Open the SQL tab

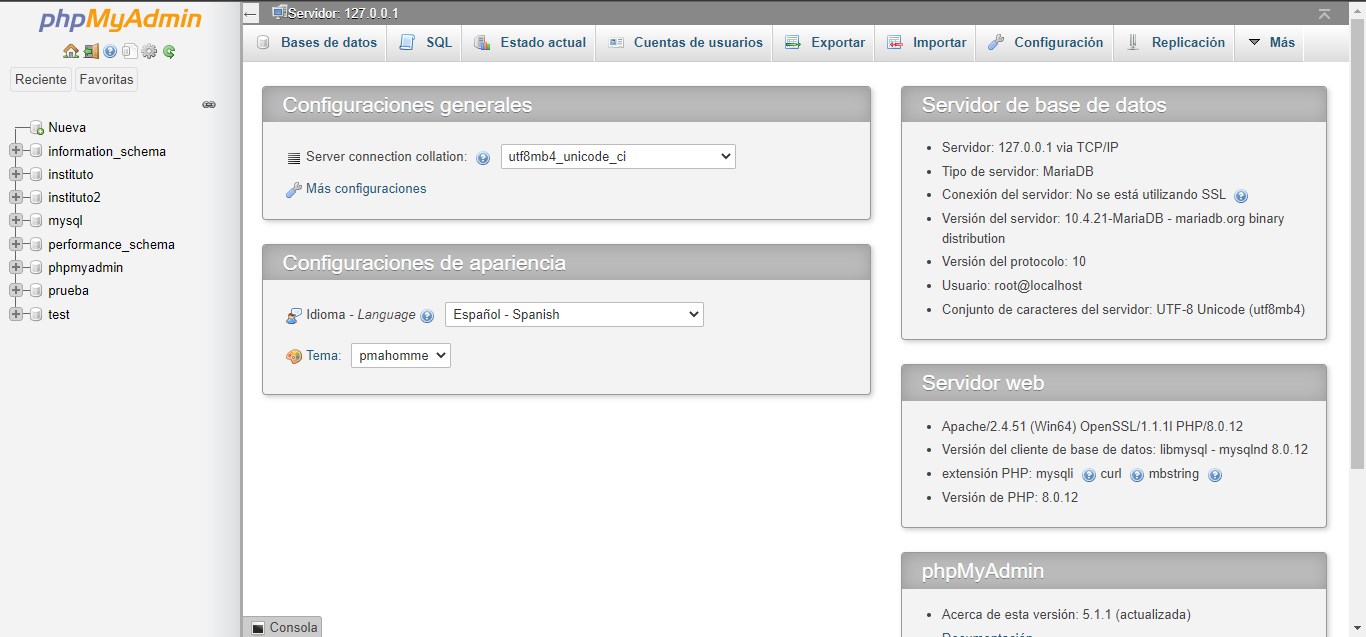tap(425, 43)
